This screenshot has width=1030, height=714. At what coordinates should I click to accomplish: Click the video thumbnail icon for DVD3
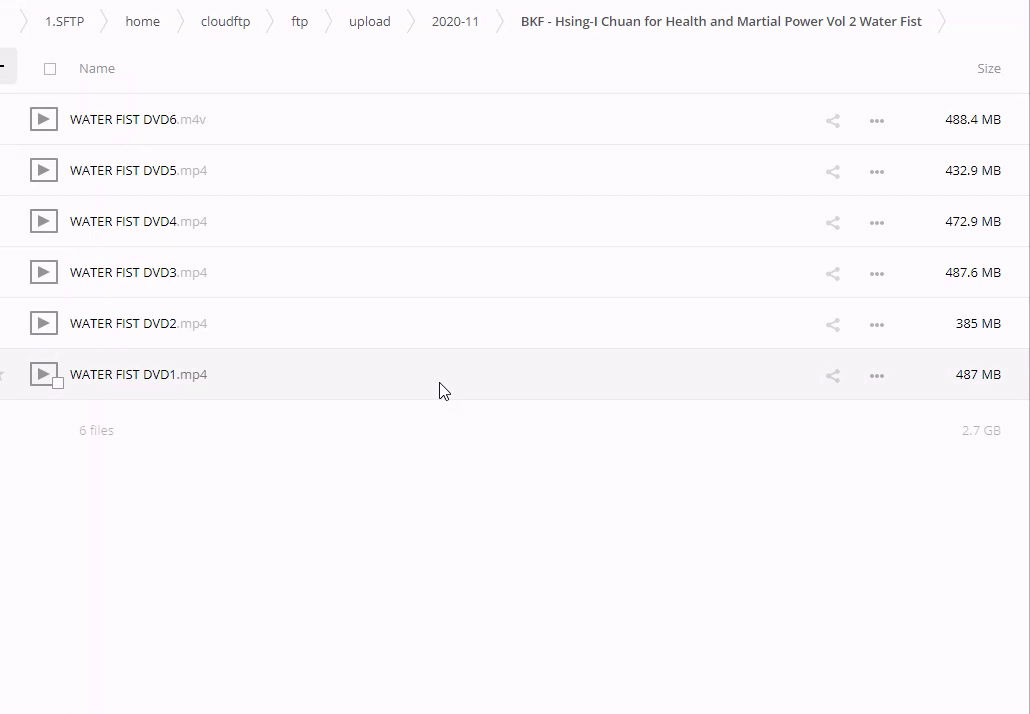pos(43,272)
